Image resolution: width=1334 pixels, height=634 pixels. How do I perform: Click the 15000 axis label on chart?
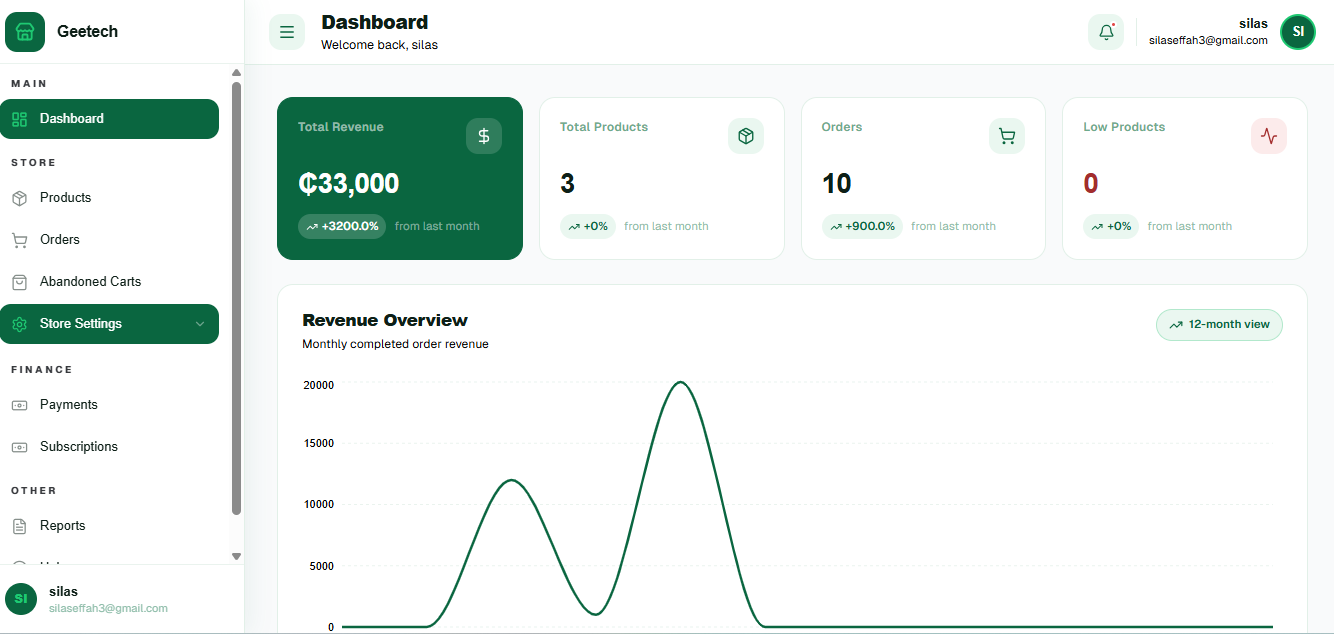[x=318, y=444]
